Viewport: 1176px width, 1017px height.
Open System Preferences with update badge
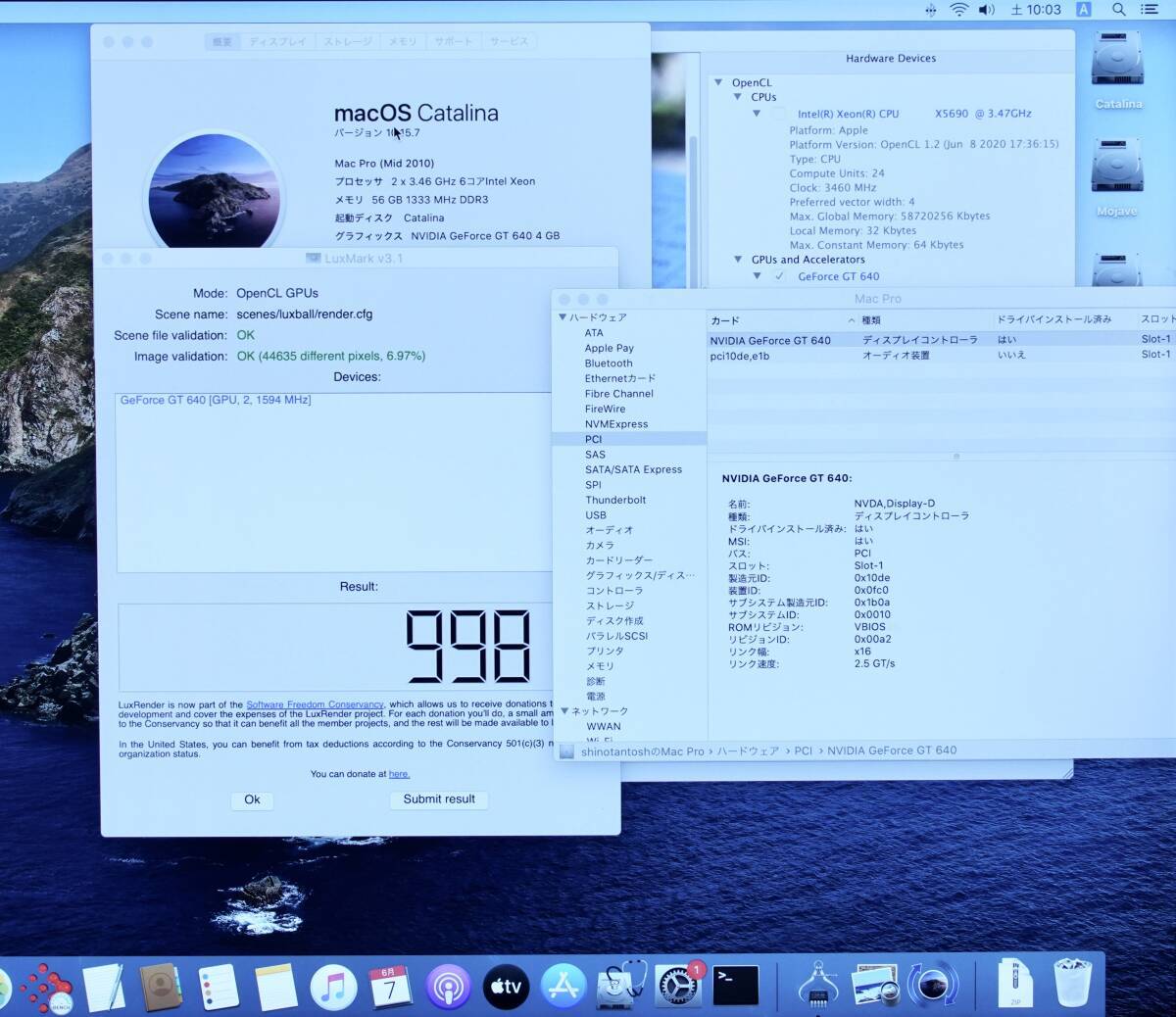tap(678, 986)
